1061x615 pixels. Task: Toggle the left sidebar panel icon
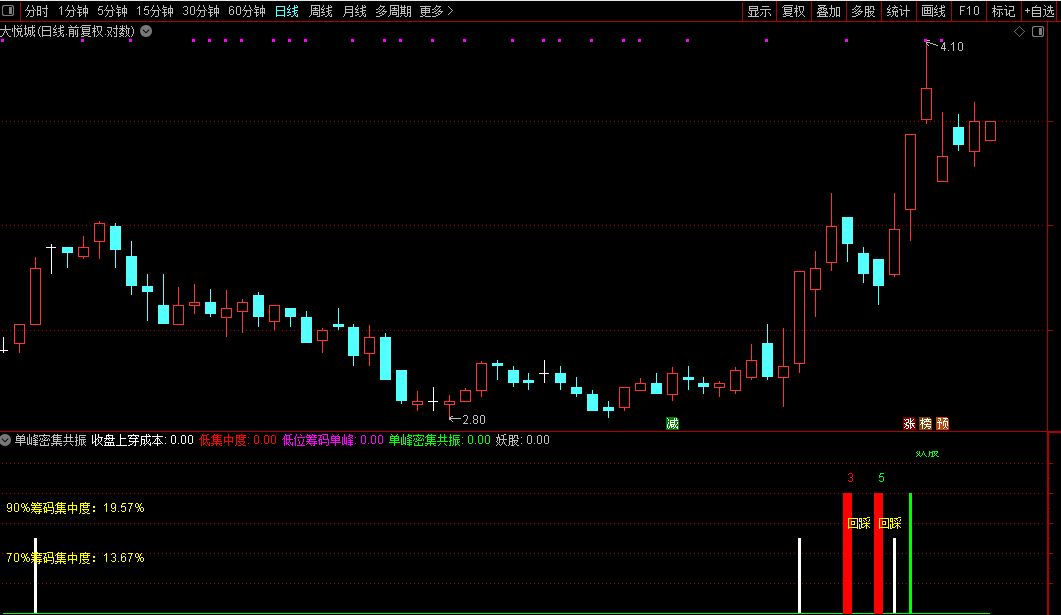8,11
